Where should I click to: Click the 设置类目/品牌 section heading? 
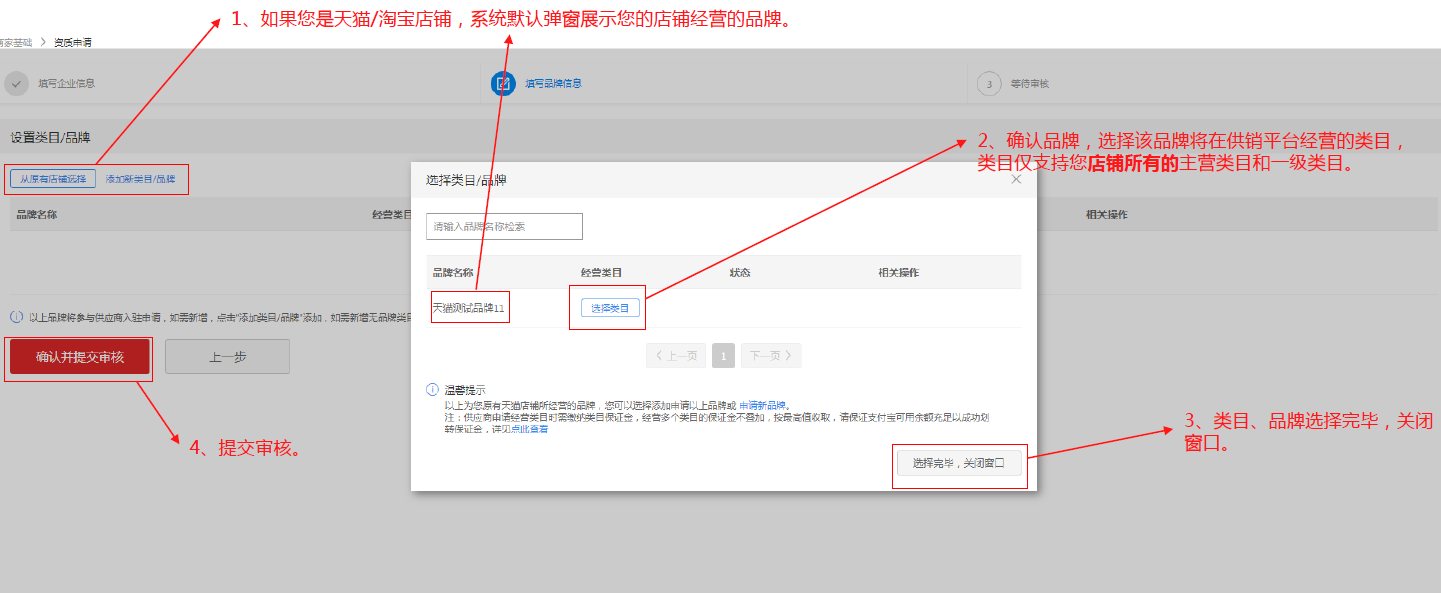click(x=51, y=136)
